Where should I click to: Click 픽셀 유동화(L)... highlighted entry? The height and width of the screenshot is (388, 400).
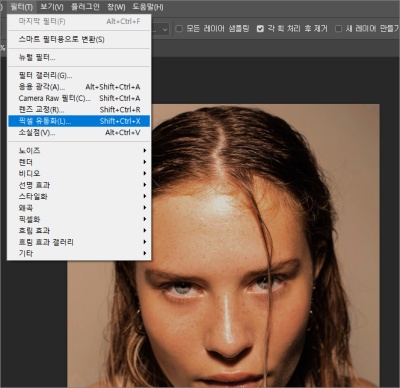tap(79, 121)
